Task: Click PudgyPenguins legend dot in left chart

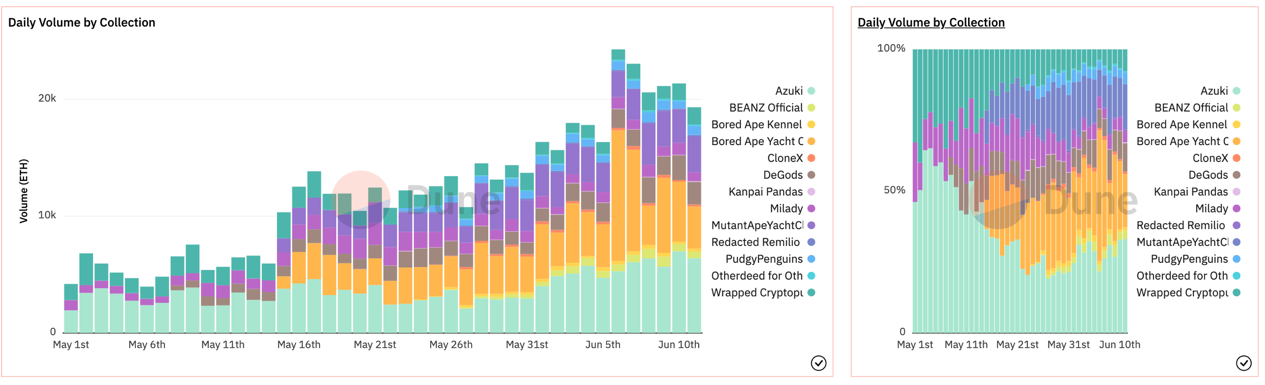Action: click(x=812, y=259)
